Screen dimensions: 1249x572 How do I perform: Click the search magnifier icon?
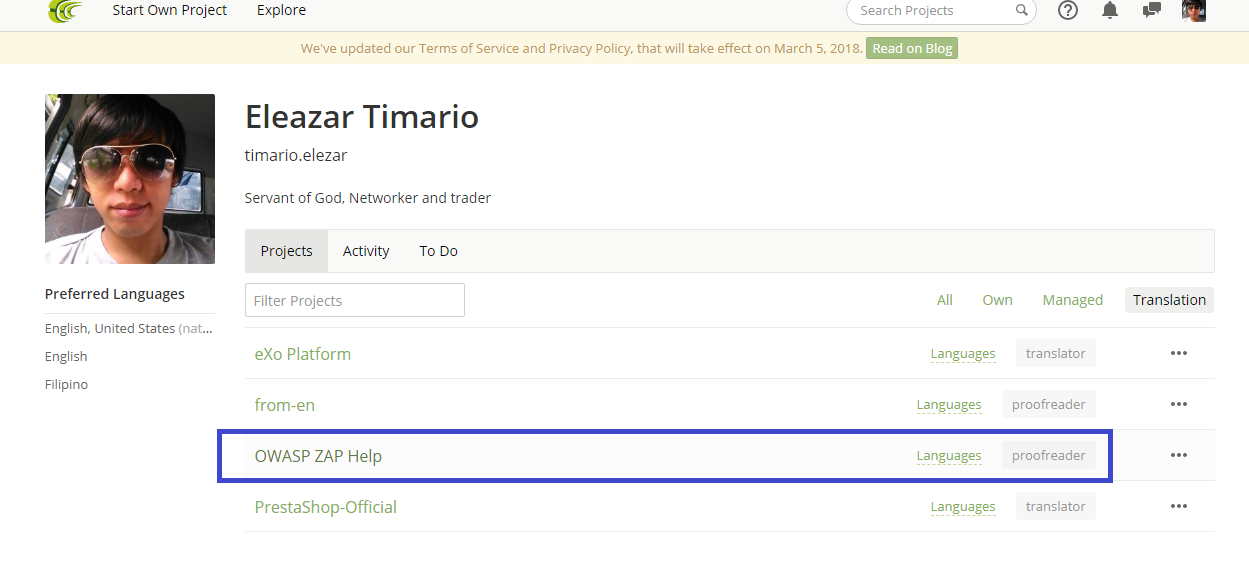tap(1021, 11)
